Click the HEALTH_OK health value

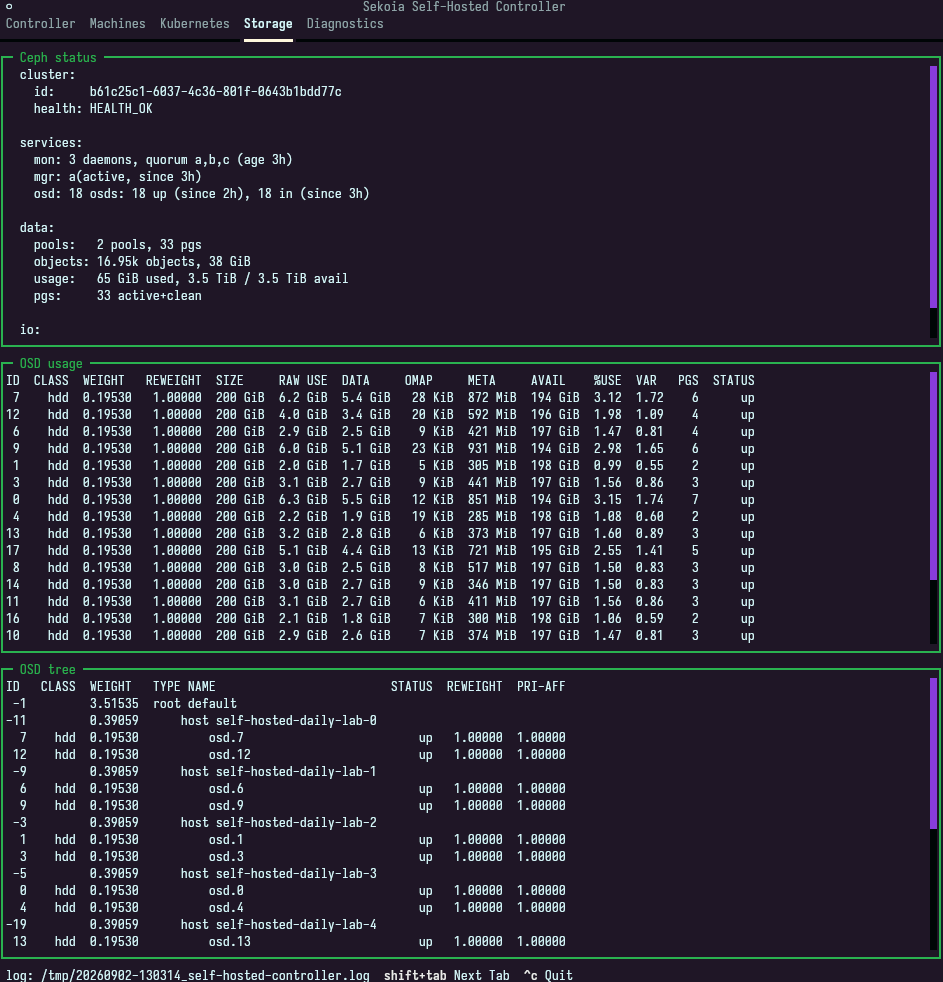pos(121,108)
